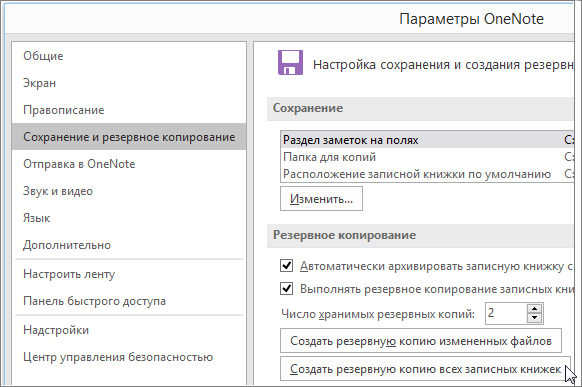Click the Изменить... button
582x387 pixels.
coord(321,199)
